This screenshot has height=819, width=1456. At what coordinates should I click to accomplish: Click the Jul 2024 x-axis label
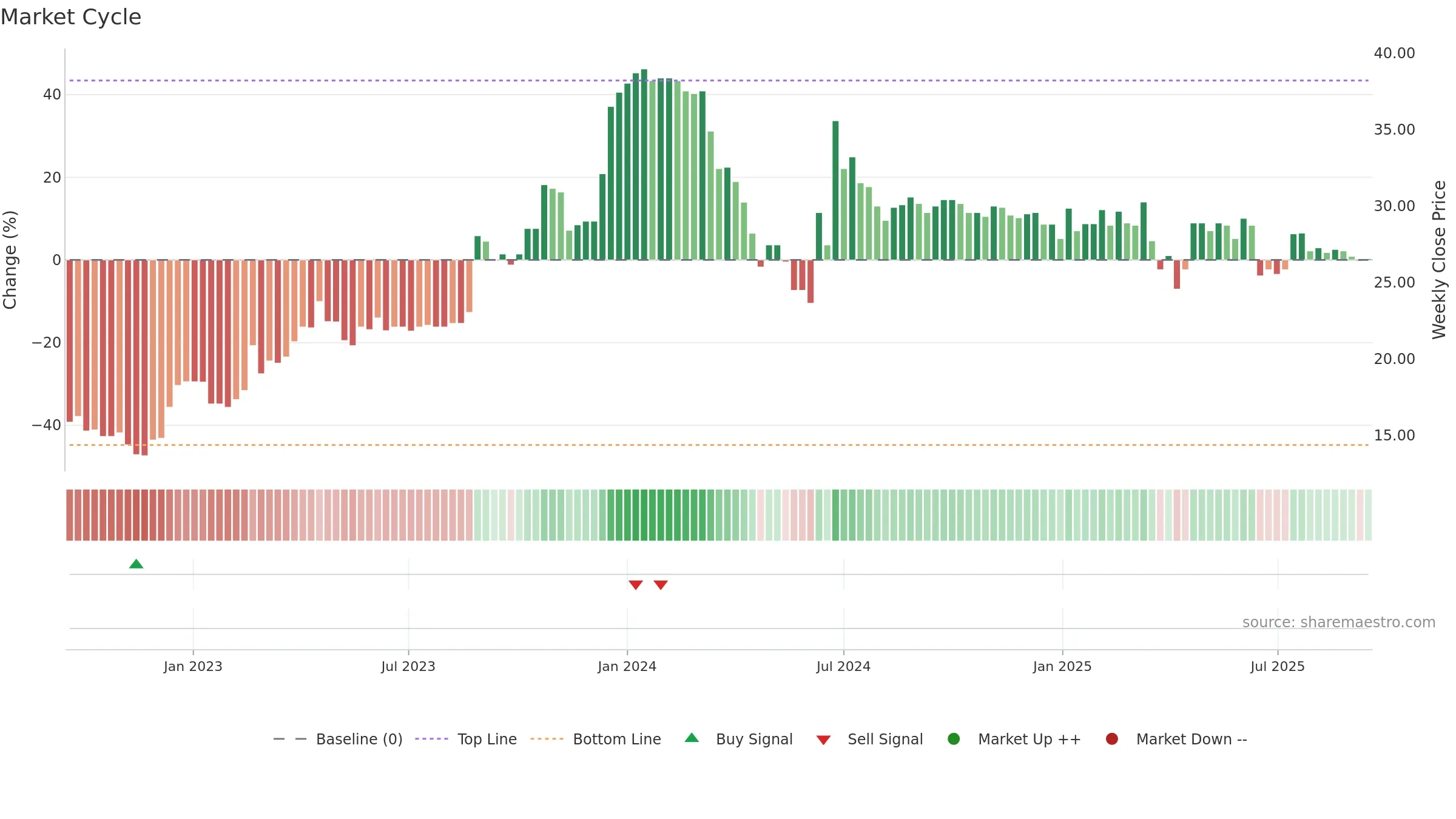[x=843, y=667]
